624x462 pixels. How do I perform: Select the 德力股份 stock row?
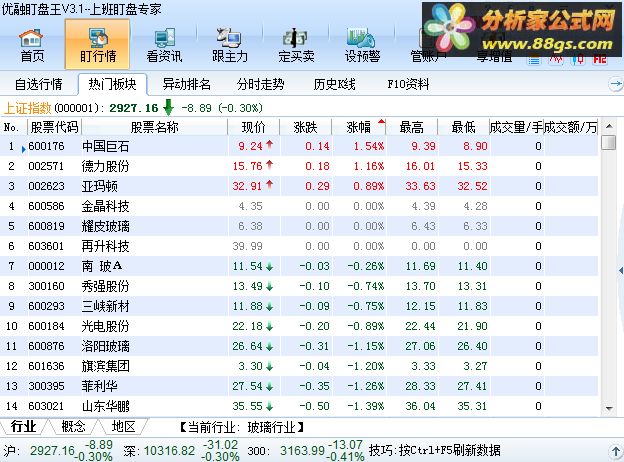point(299,166)
